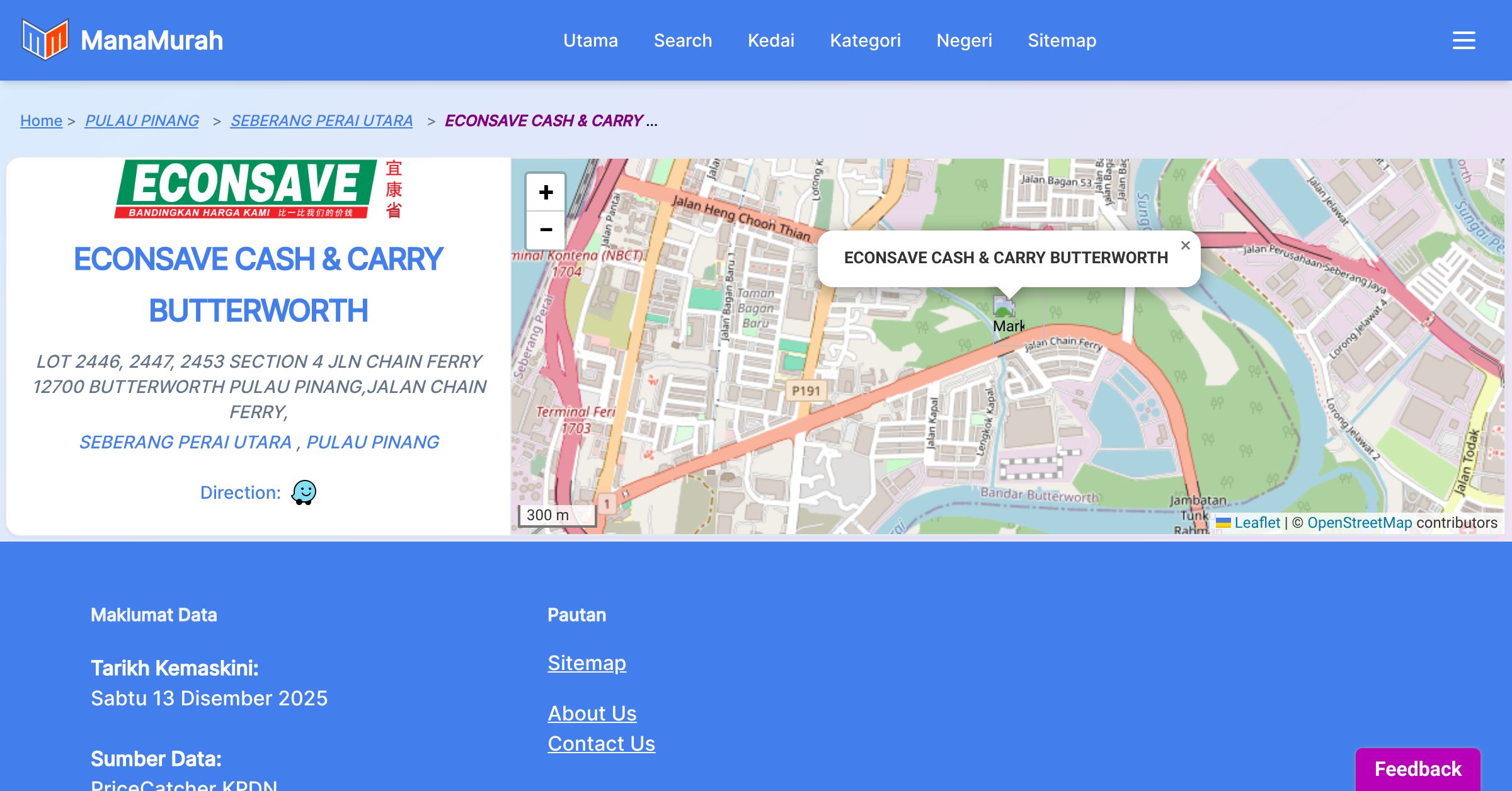
Task: Go to PULAU PINANG breadcrumb
Action: pos(142,120)
